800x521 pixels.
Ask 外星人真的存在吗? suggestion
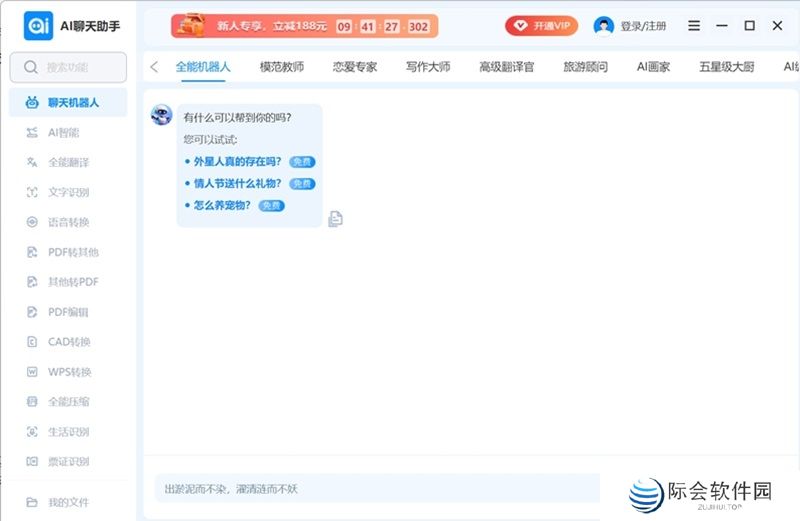237,162
